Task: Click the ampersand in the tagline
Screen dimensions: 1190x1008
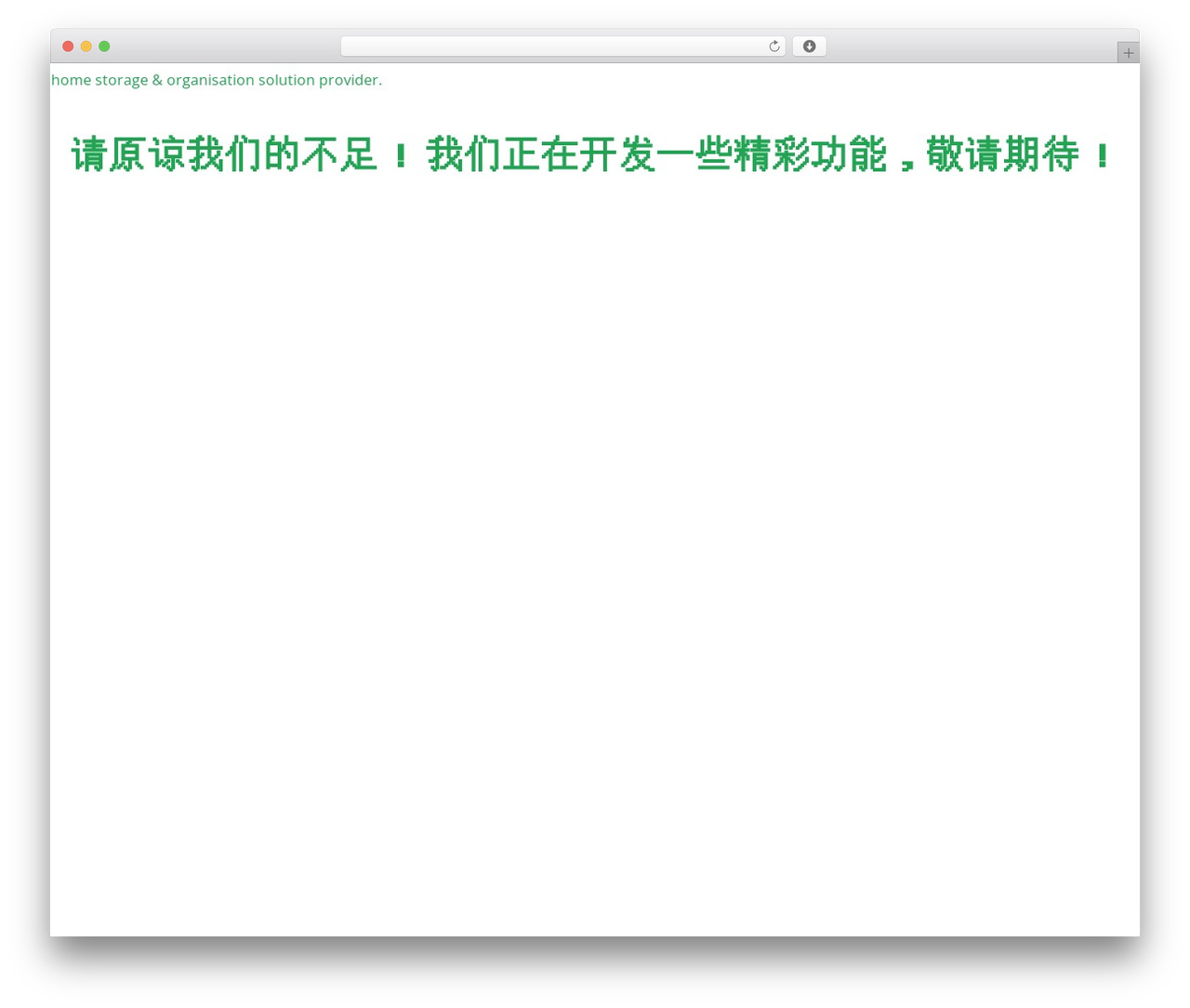Action: tap(157, 80)
